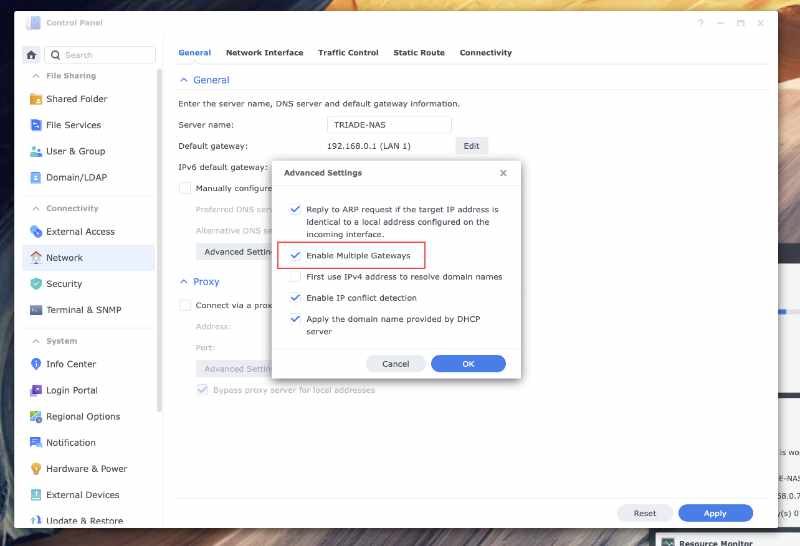Click the search magnifier icon
The image size is (800, 546).
[x=56, y=55]
